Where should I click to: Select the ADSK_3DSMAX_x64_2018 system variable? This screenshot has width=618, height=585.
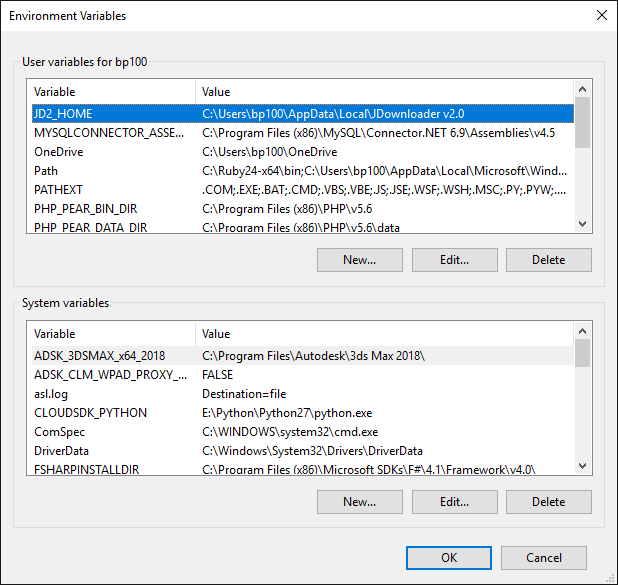point(100,355)
